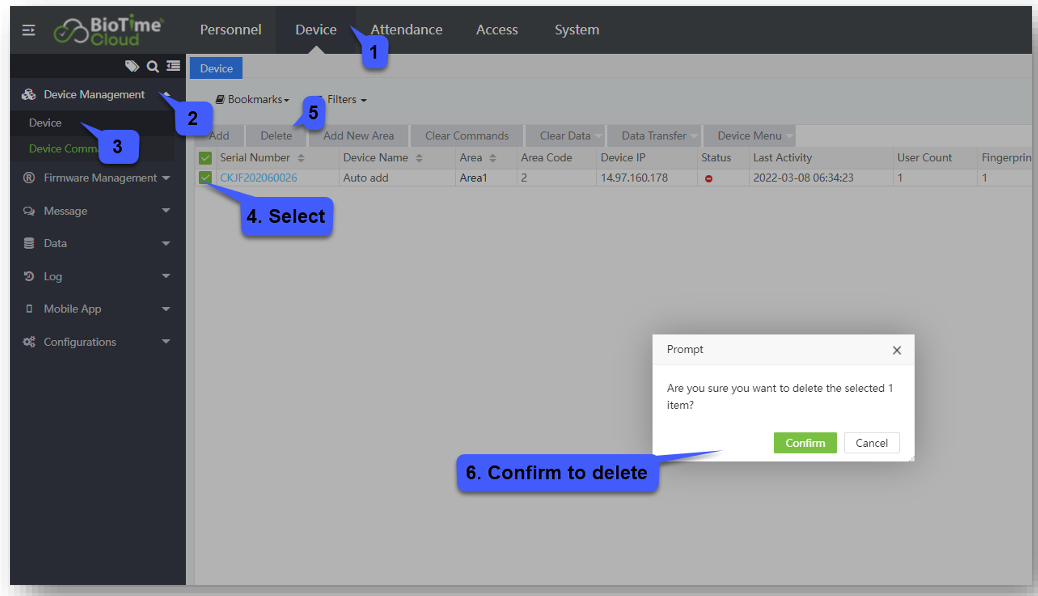
Task: Click the Configurations gears icon
Action: tap(29, 342)
